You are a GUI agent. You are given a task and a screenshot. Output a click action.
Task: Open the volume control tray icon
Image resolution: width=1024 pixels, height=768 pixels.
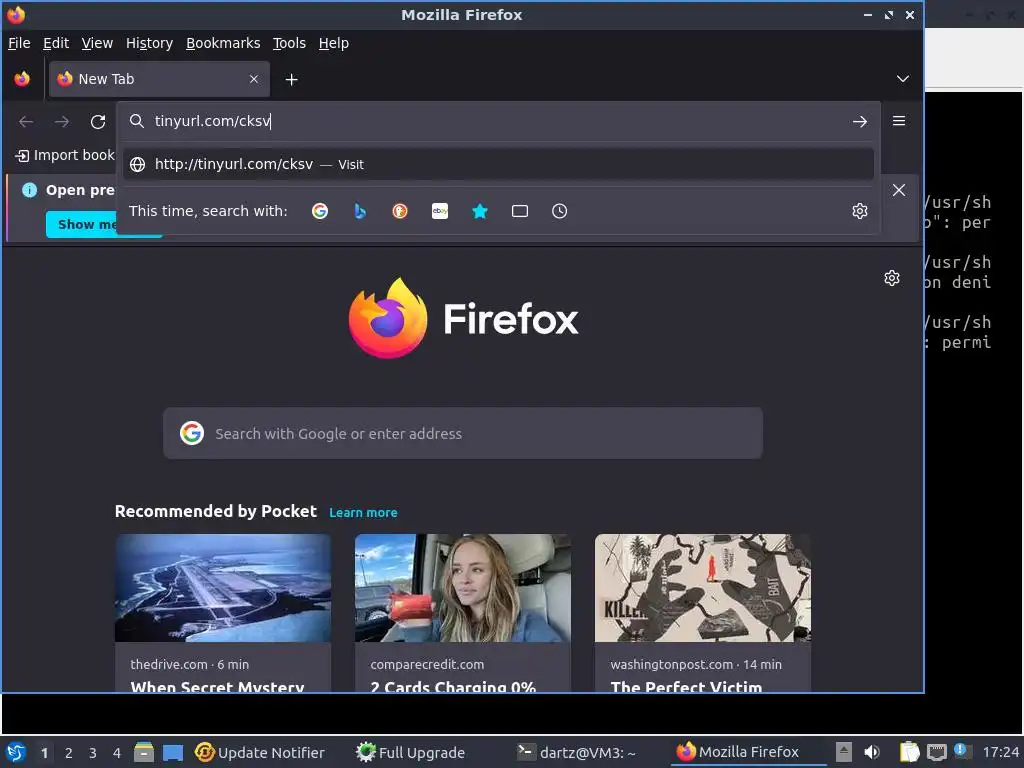pos(872,752)
